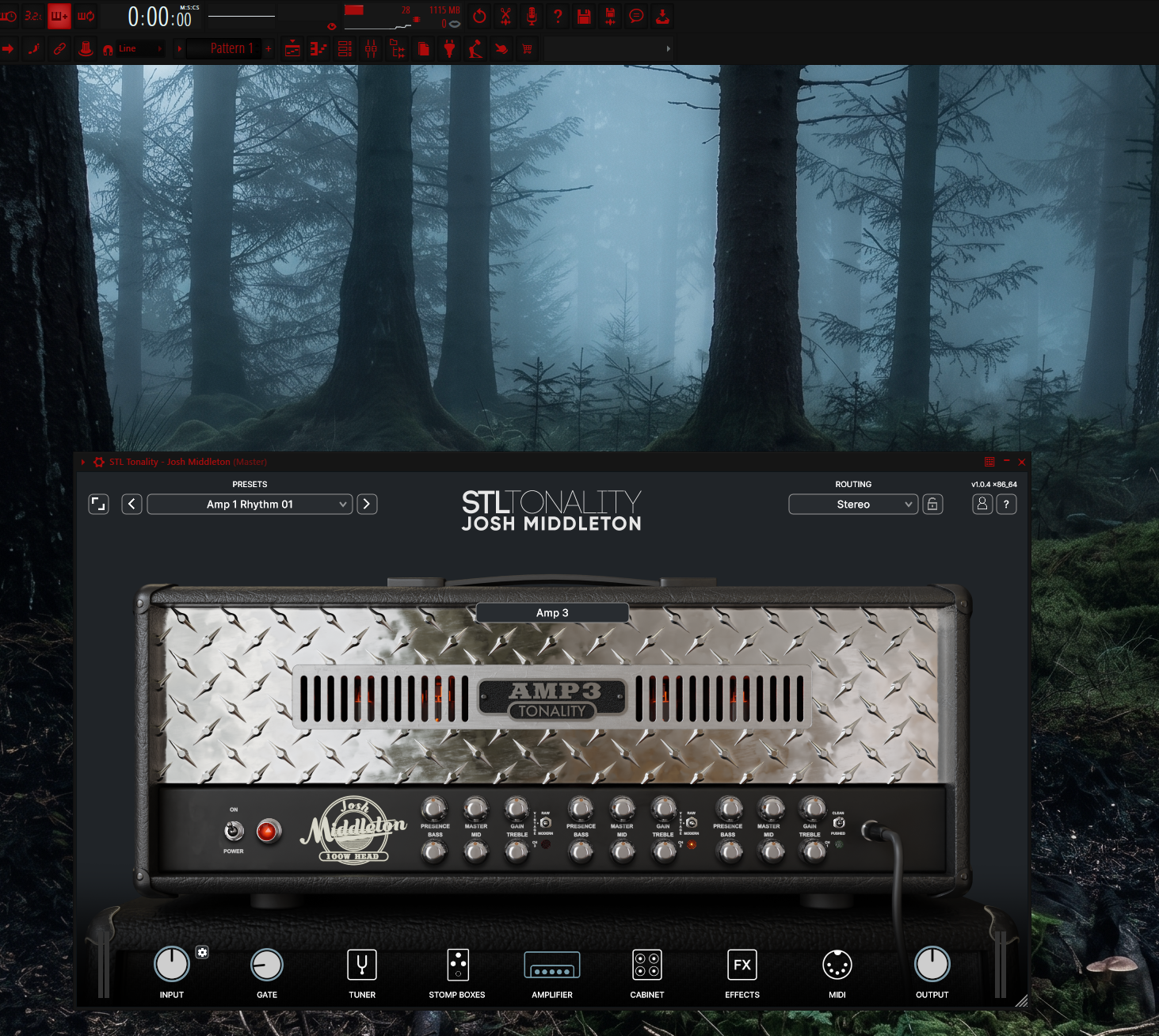
Task: Toggle the routing lock icon
Action: (x=933, y=504)
